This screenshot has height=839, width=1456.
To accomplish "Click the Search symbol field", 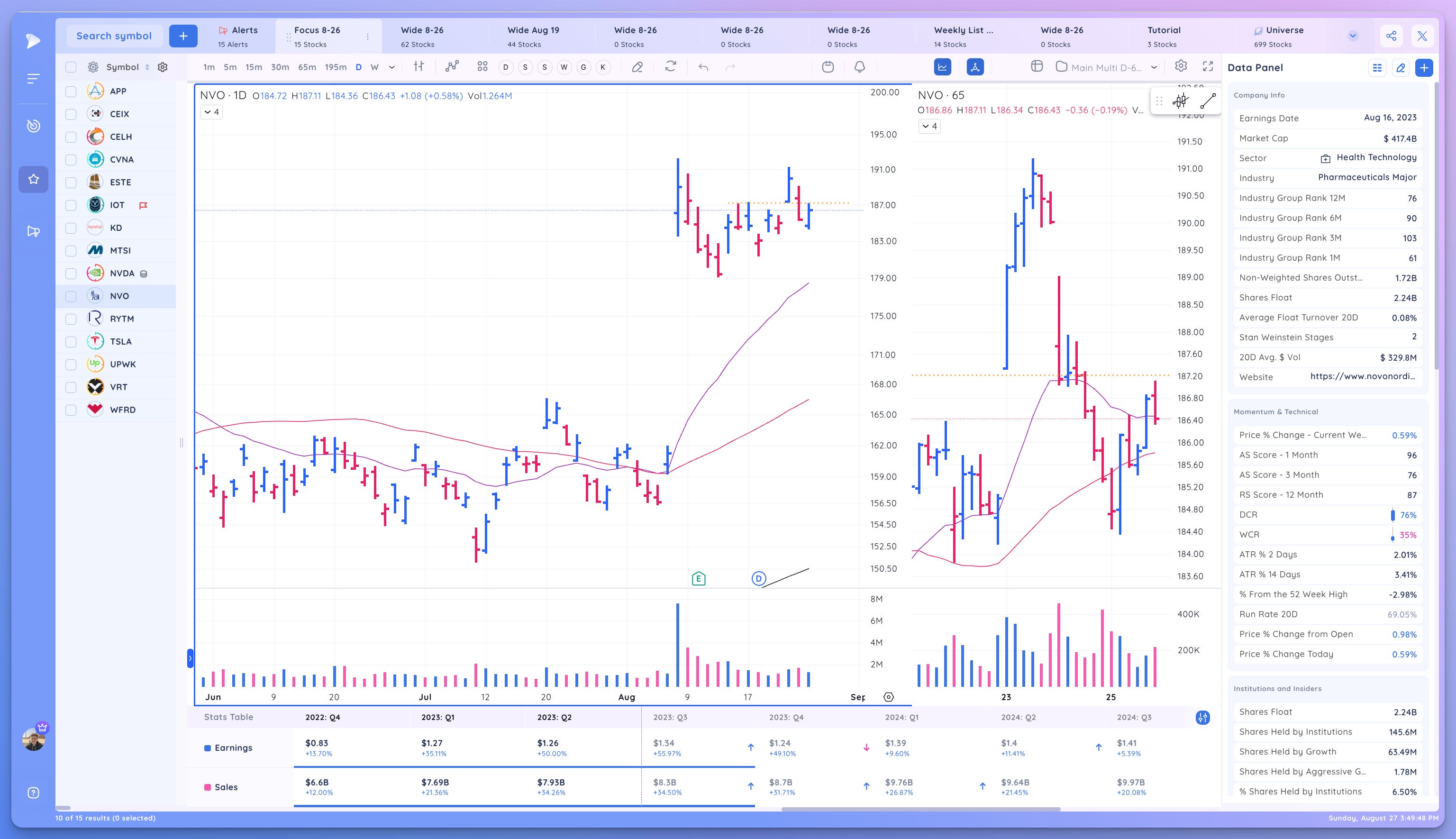I will [x=114, y=36].
